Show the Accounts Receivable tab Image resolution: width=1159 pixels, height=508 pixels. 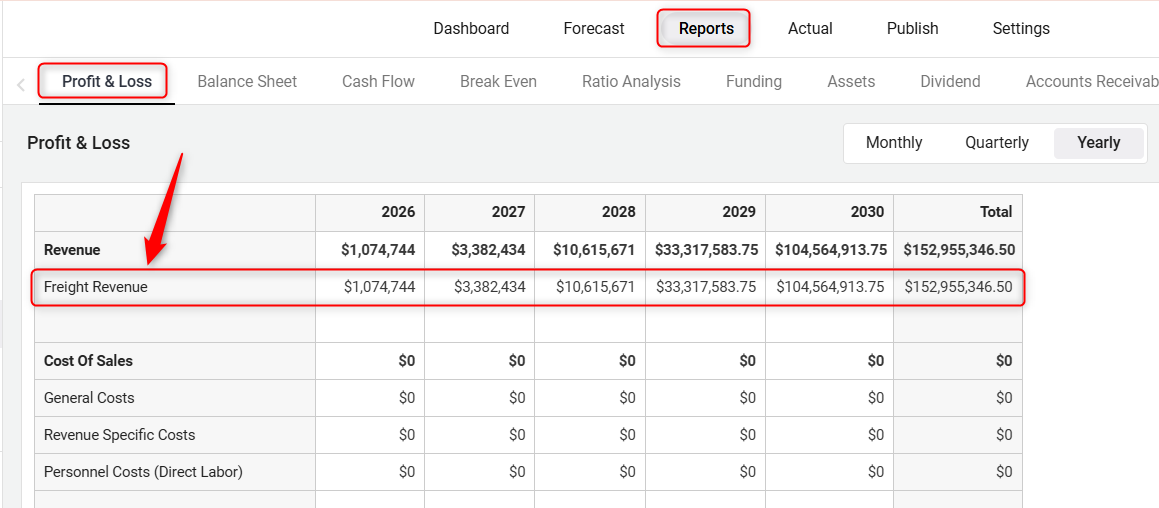[x=1090, y=81]
